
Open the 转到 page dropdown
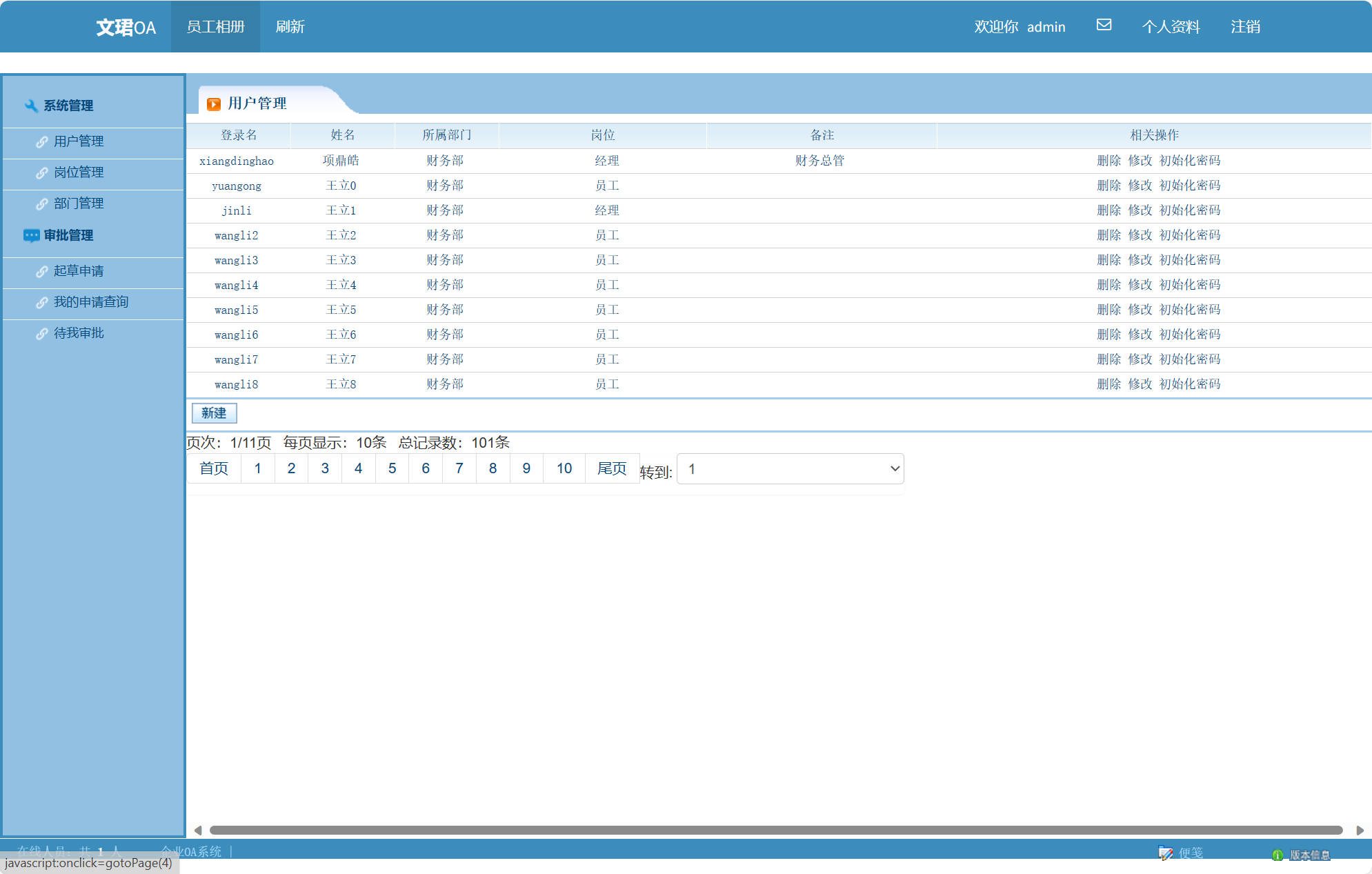click(790, 469)
